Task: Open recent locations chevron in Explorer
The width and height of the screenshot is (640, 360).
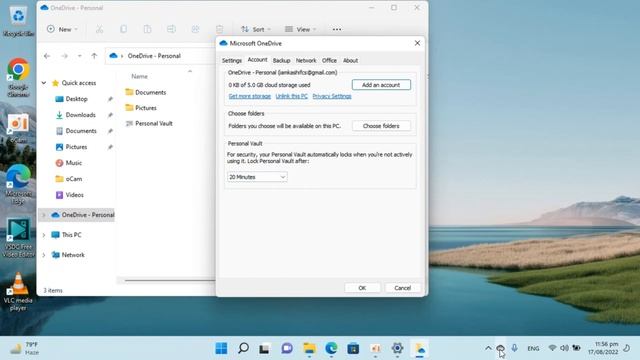Action: [80, 56]
